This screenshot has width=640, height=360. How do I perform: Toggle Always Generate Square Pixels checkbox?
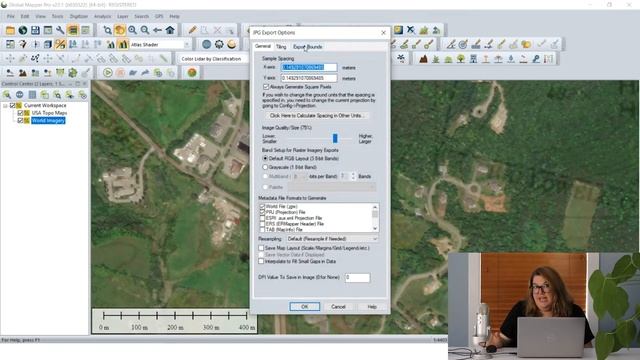[x=266, y=87]
